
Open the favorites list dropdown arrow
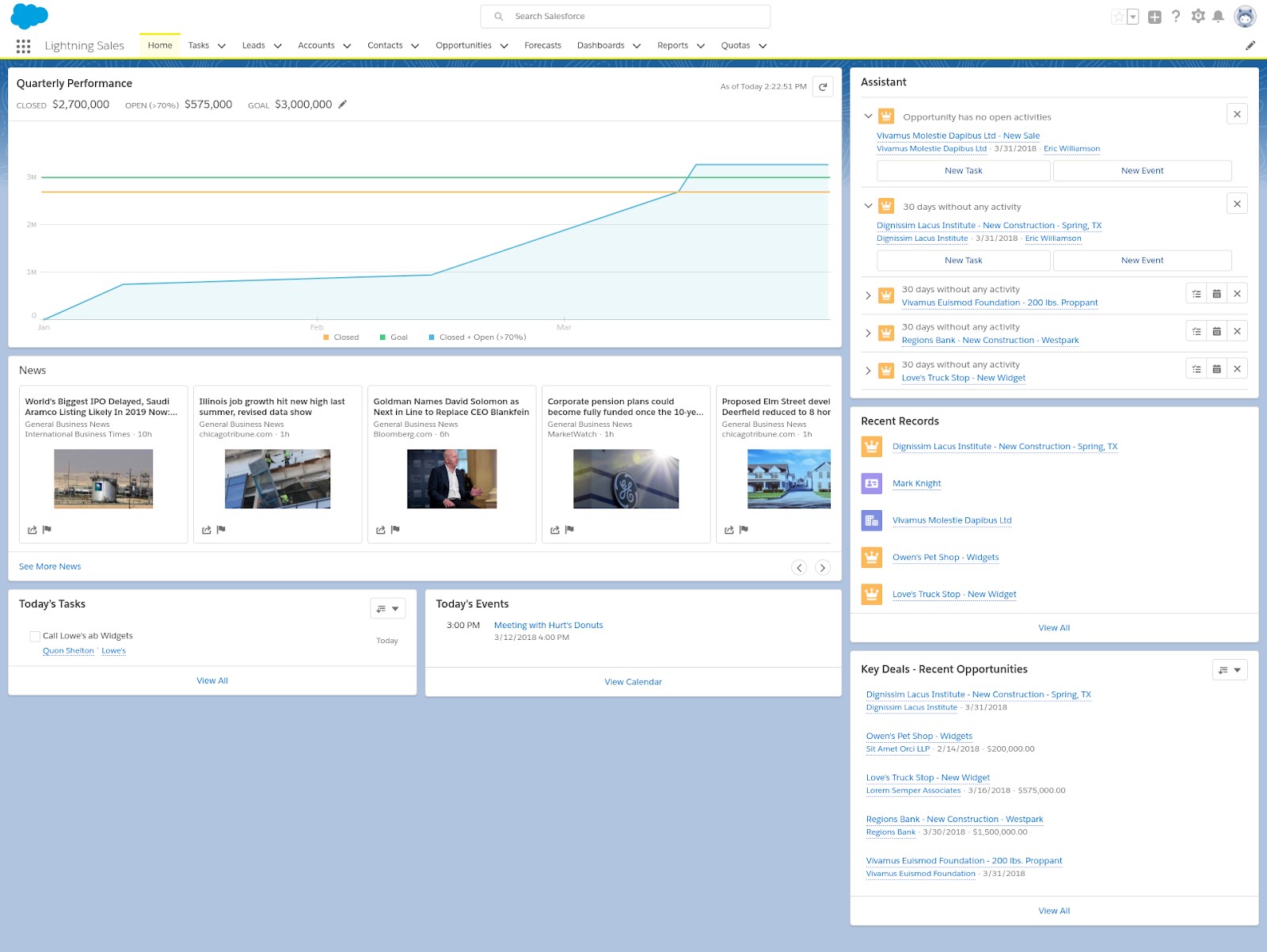1132,17
